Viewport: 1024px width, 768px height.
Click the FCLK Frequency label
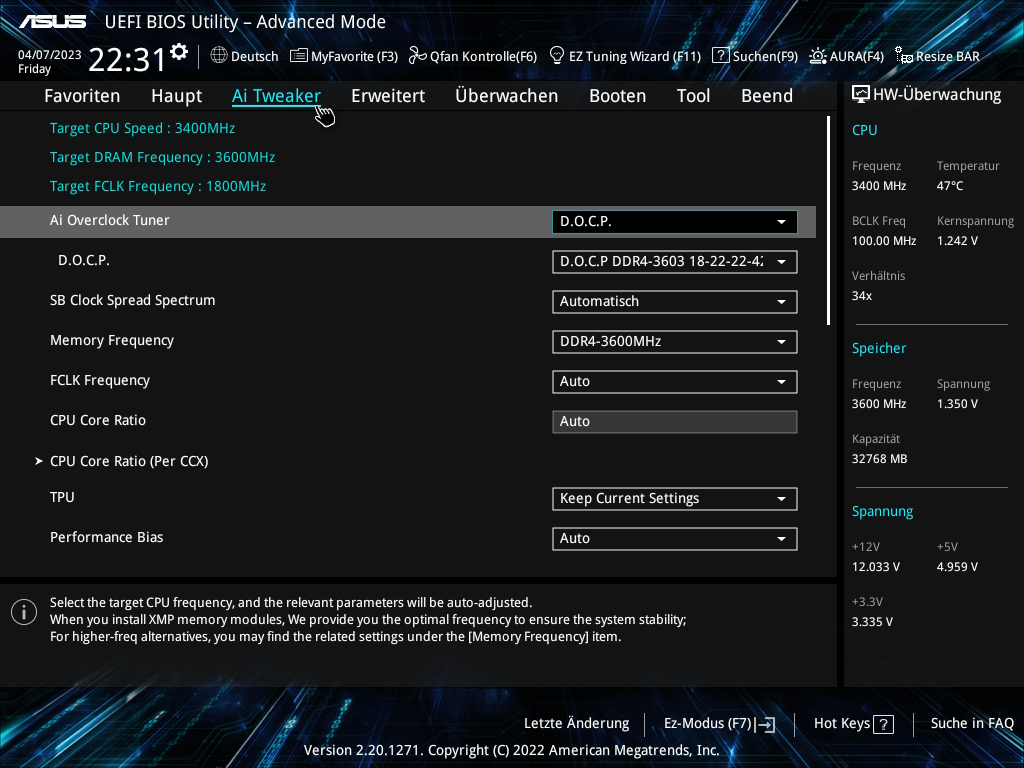[100, 380]
